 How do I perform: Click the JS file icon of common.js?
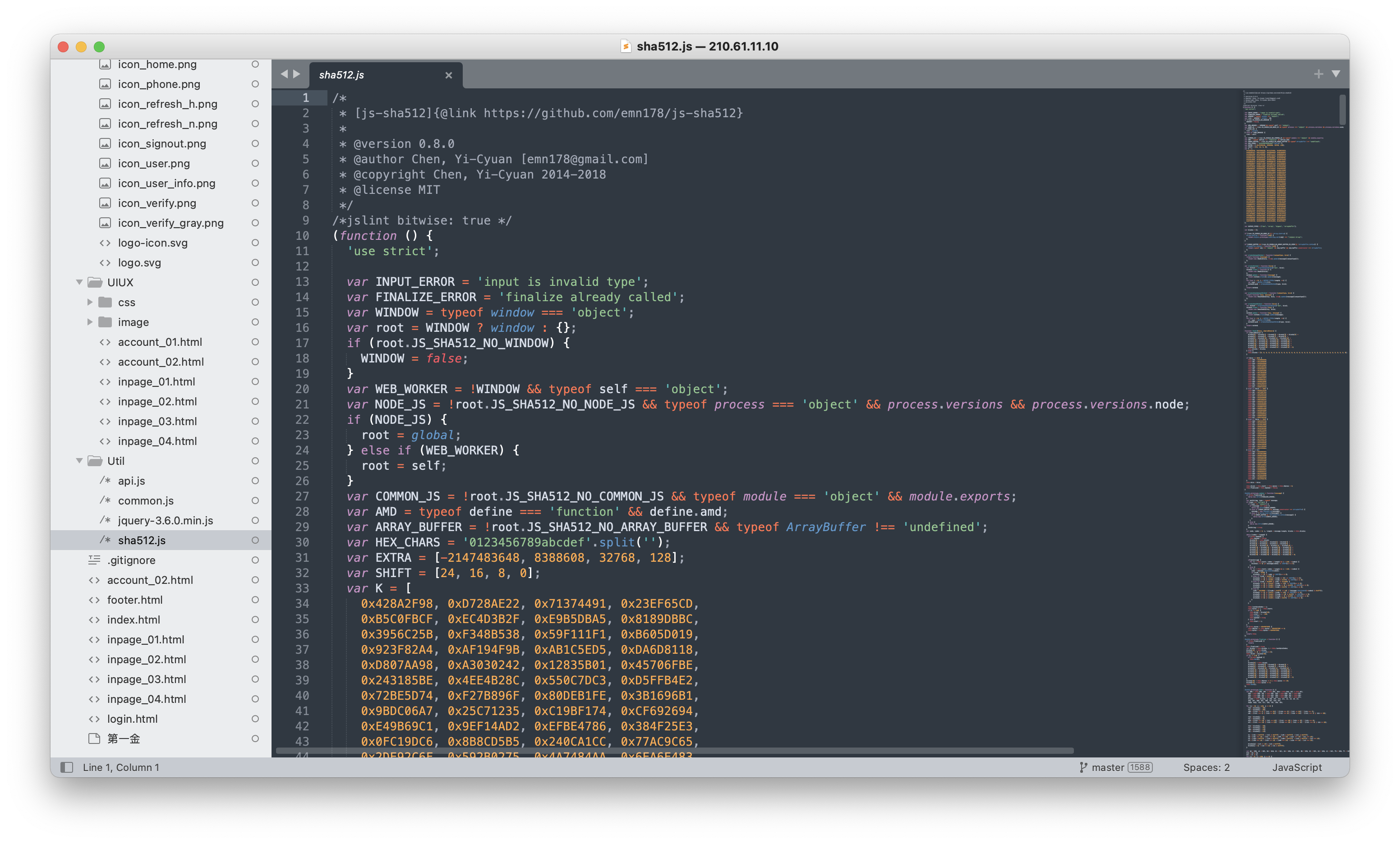[105, 500]
